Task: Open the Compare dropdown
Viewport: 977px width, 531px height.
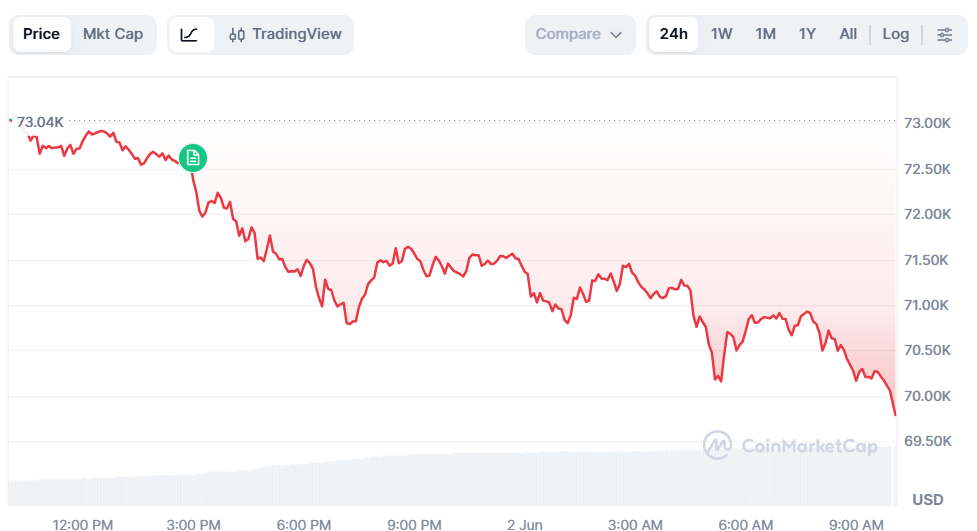Action: coord(580,34)
